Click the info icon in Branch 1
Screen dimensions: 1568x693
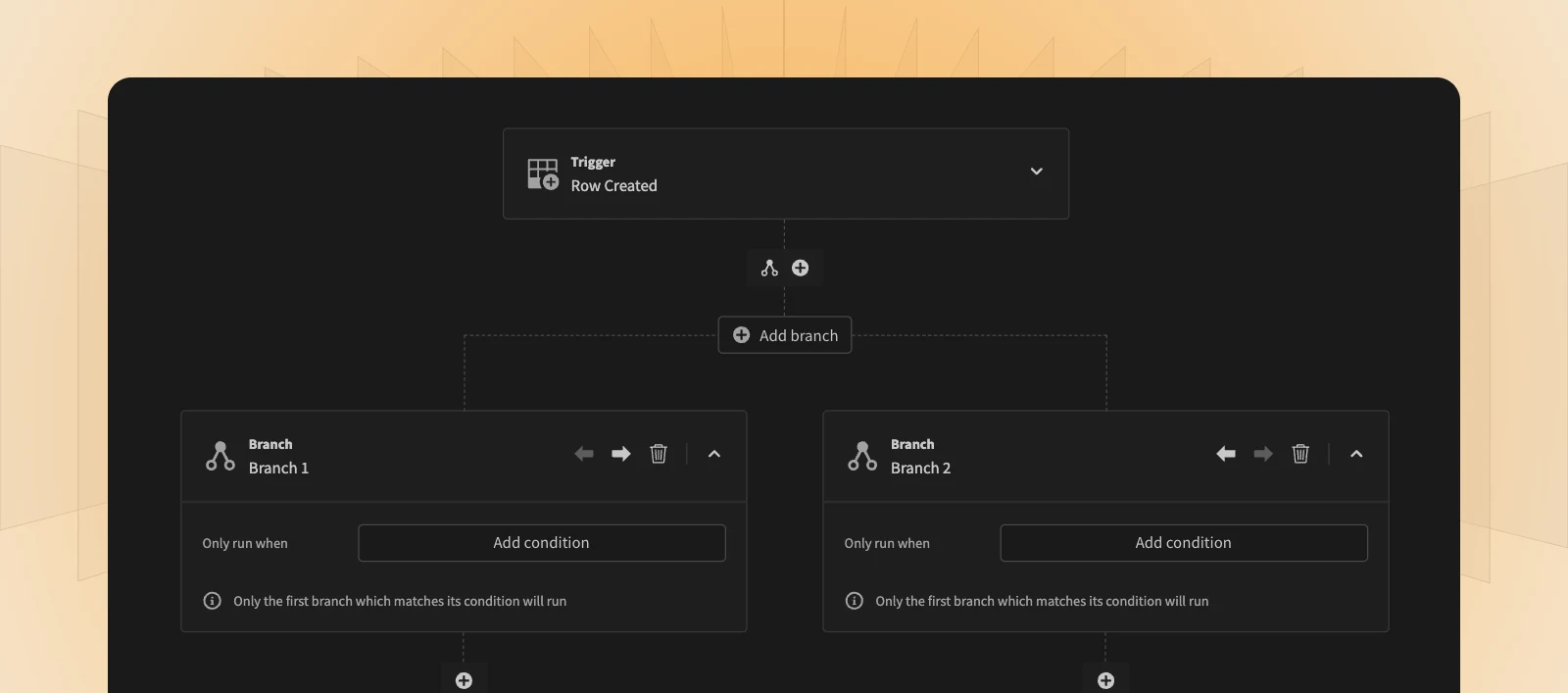(212, 601)
